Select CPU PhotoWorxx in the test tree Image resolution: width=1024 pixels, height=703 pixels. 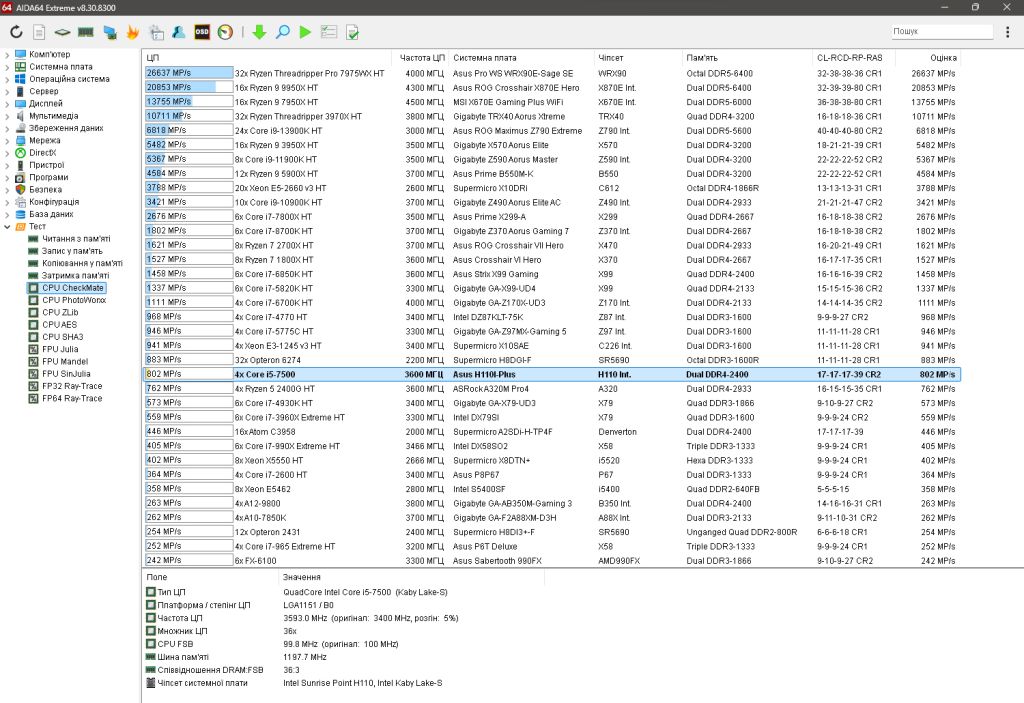tap(74, 300)
